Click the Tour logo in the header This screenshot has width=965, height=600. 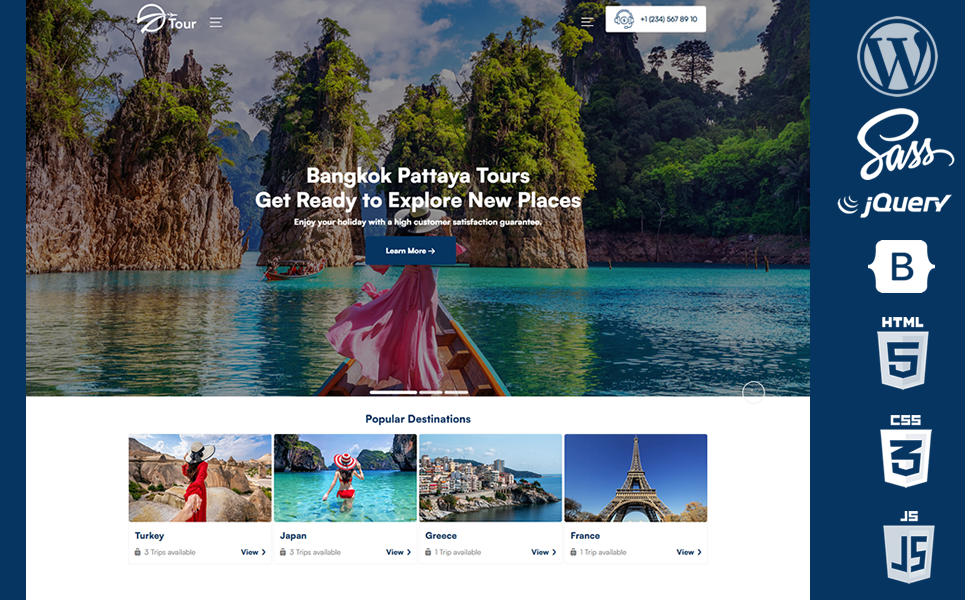pos(166,20)
